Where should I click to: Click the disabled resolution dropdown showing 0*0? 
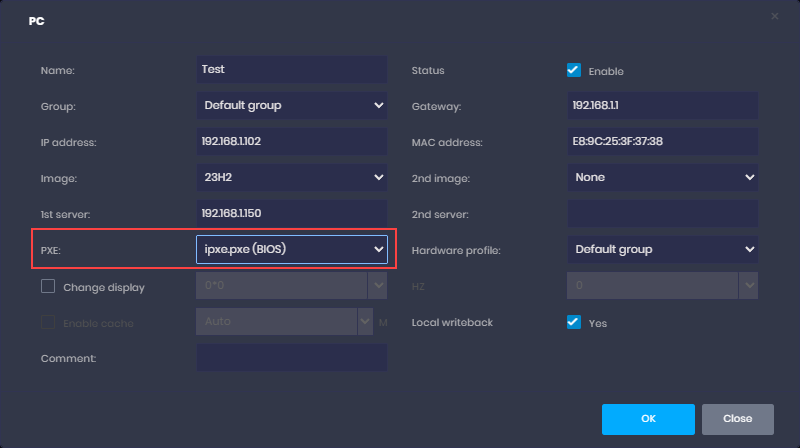pyautogui.click(x=282, y=286)
